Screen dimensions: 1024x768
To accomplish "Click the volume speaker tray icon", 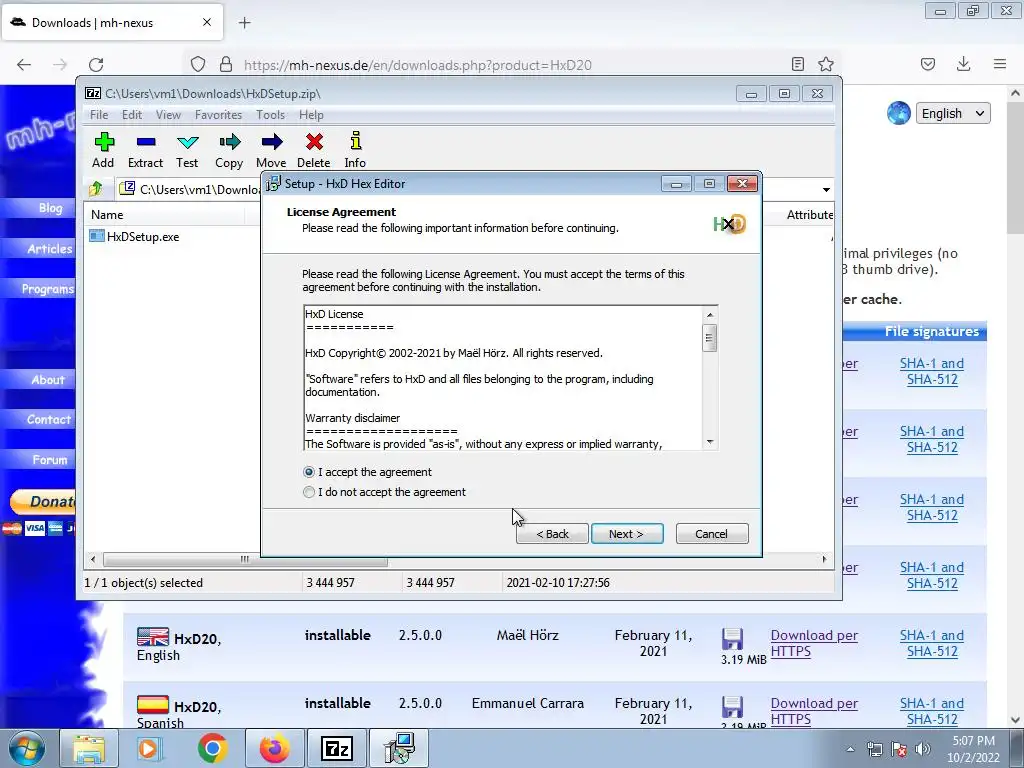I will (923, 749).
